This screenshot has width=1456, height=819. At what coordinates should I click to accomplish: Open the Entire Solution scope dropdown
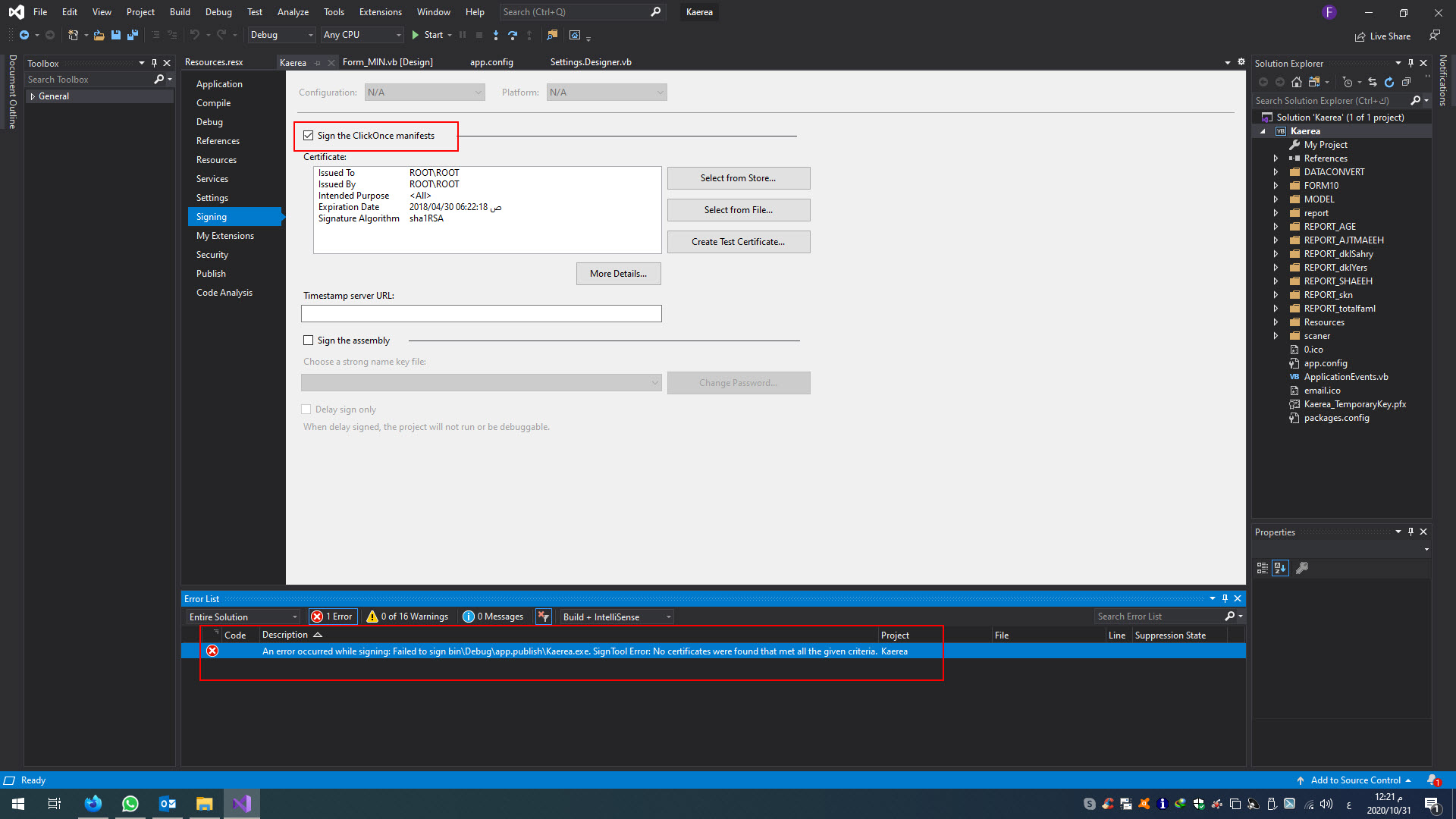coord(243,617)
